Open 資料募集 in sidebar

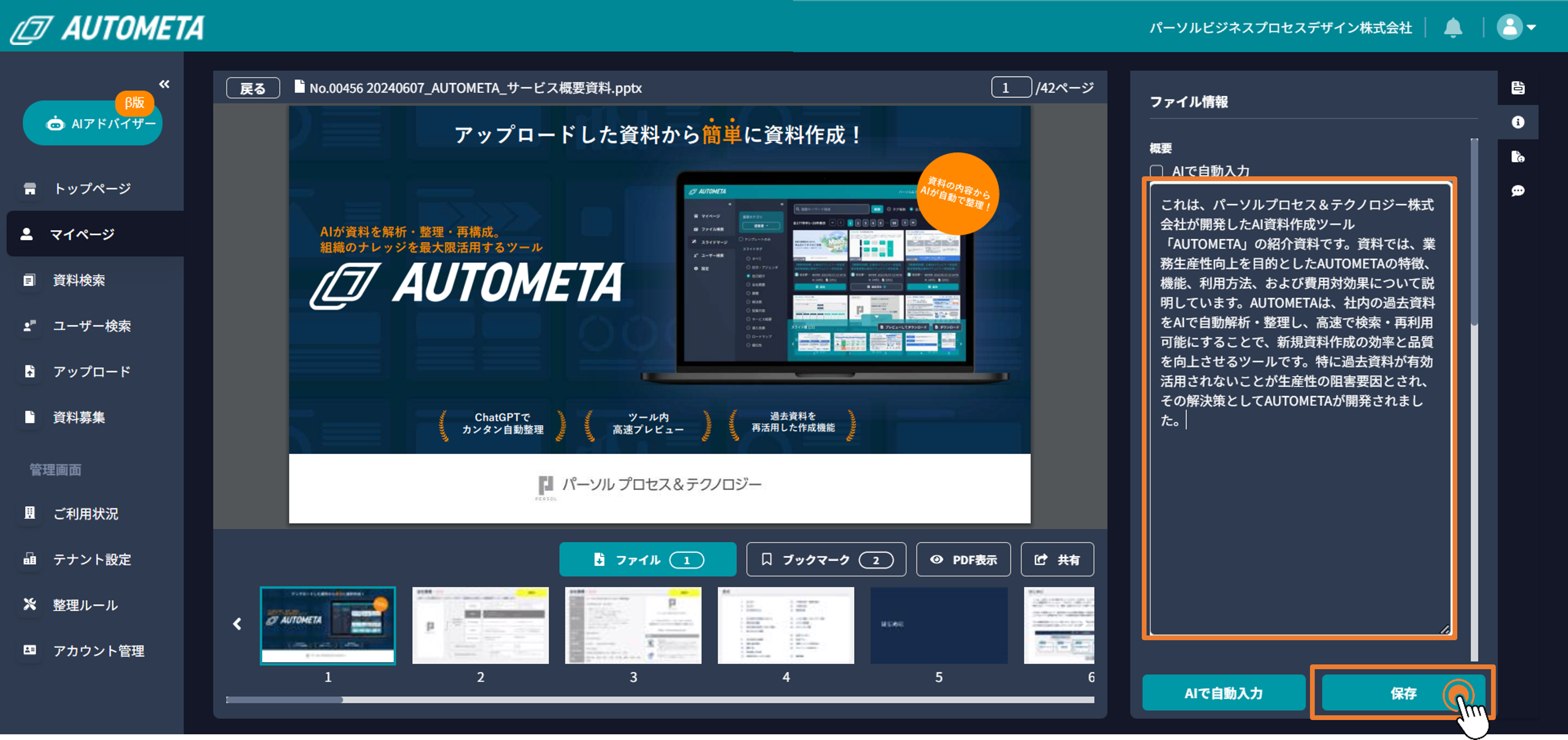click(x=91, y=417)
